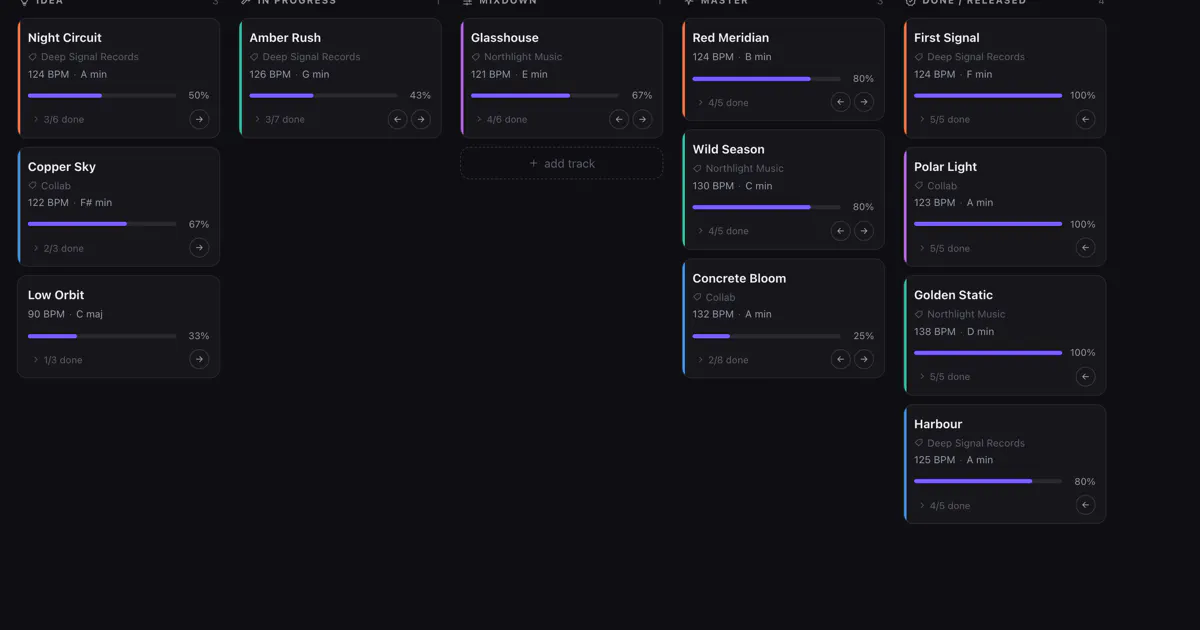Move First Signal back with its arrow
The image size is (1200, 630).
(1085, 119)
